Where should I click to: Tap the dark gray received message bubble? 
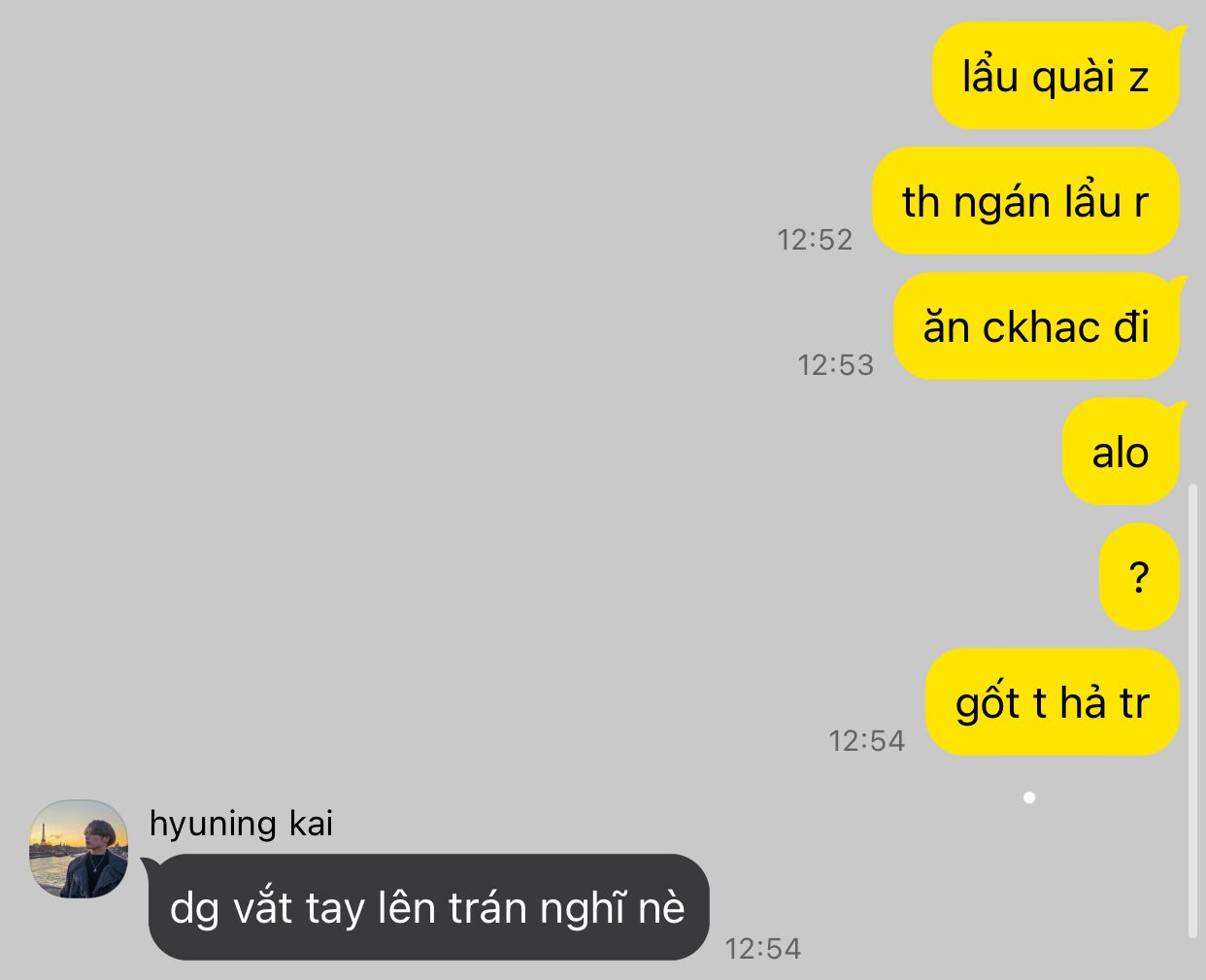tap(428, 907)
